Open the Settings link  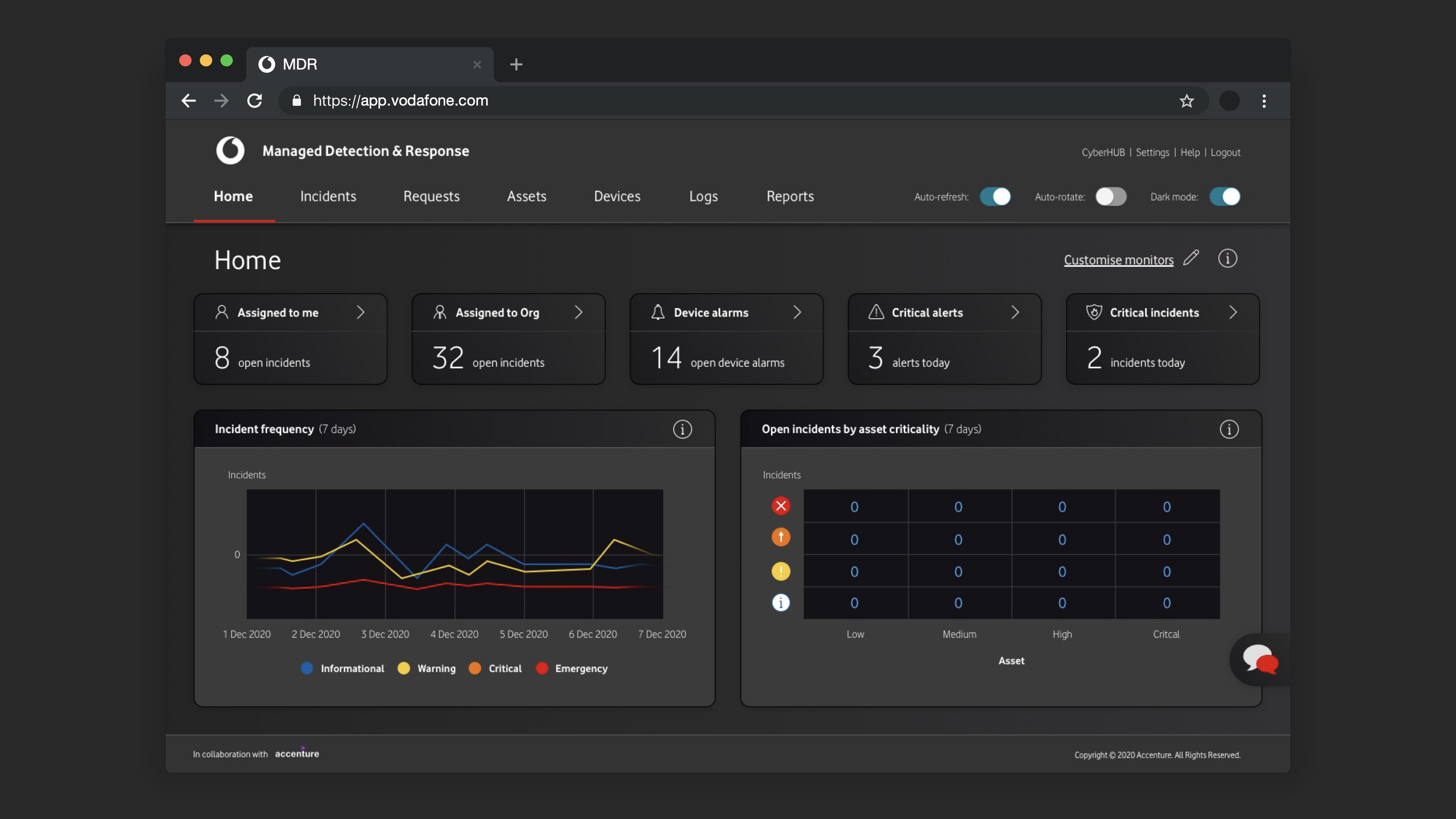1152,153
